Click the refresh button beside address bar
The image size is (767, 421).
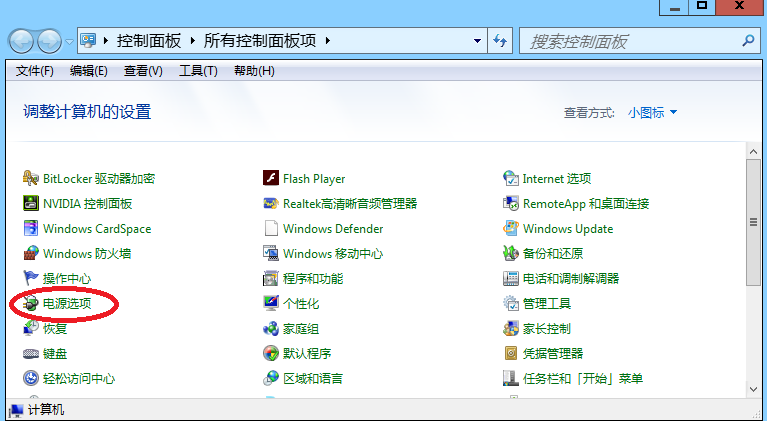500,42
